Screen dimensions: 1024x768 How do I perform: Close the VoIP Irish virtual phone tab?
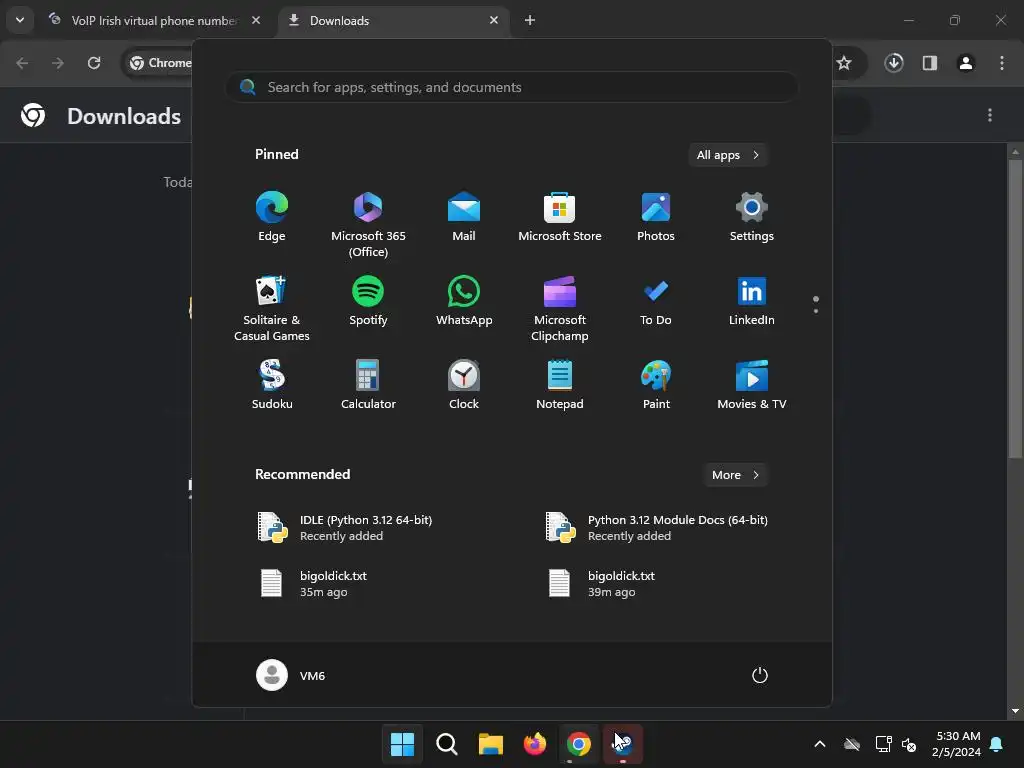(256, 20)
